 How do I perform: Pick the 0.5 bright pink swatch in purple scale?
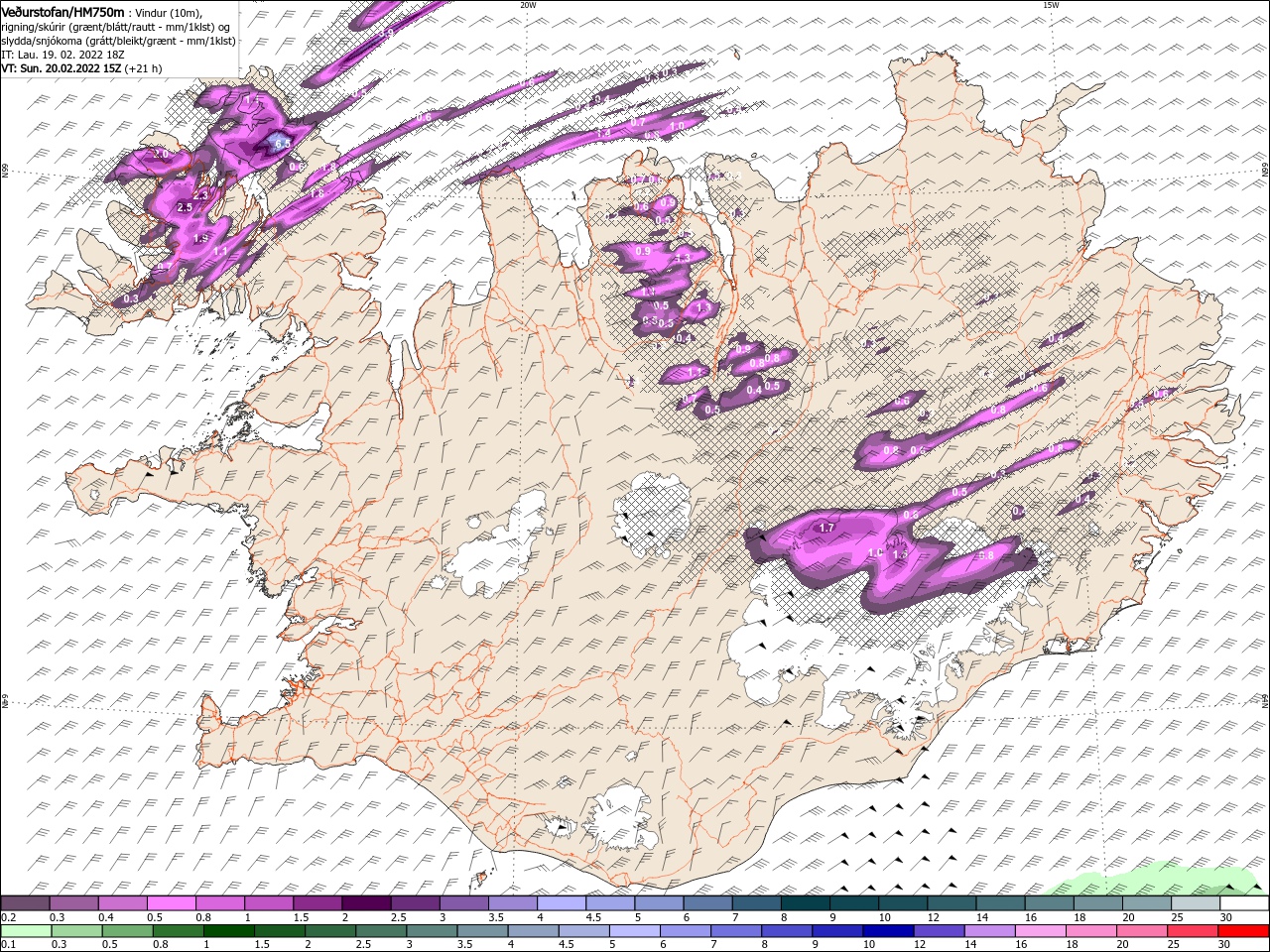tap(171, 903)
